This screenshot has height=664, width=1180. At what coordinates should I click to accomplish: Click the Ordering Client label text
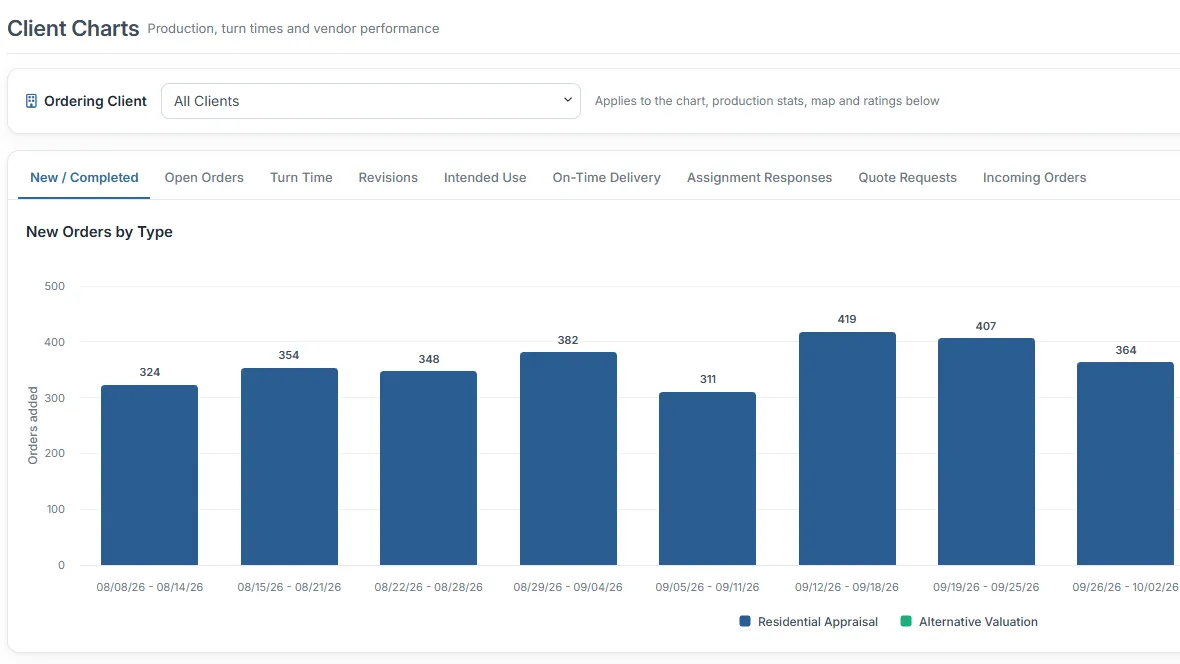95,101
